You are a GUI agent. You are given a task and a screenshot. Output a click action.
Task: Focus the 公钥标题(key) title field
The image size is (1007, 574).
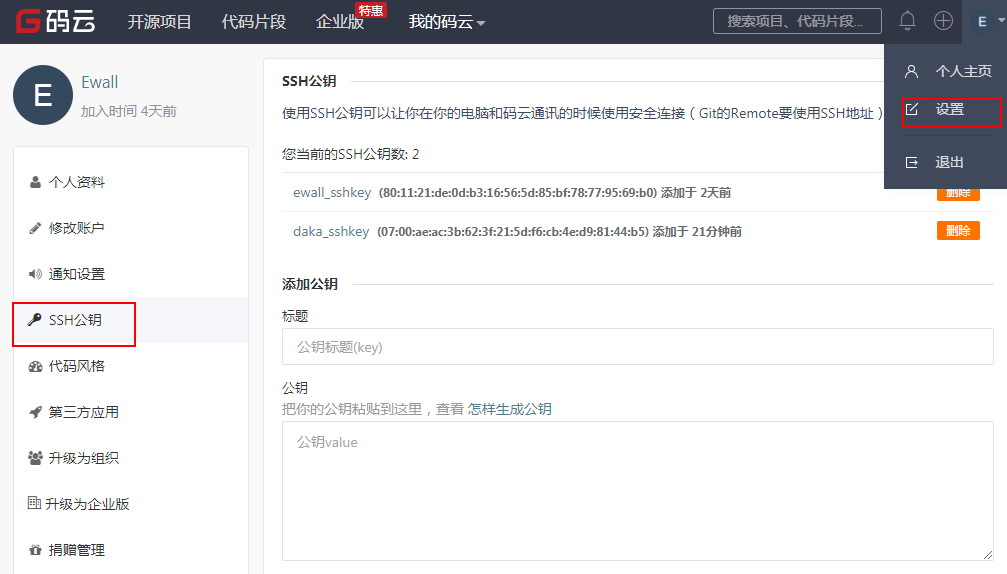pyautogui.click(x=638, y=347)
